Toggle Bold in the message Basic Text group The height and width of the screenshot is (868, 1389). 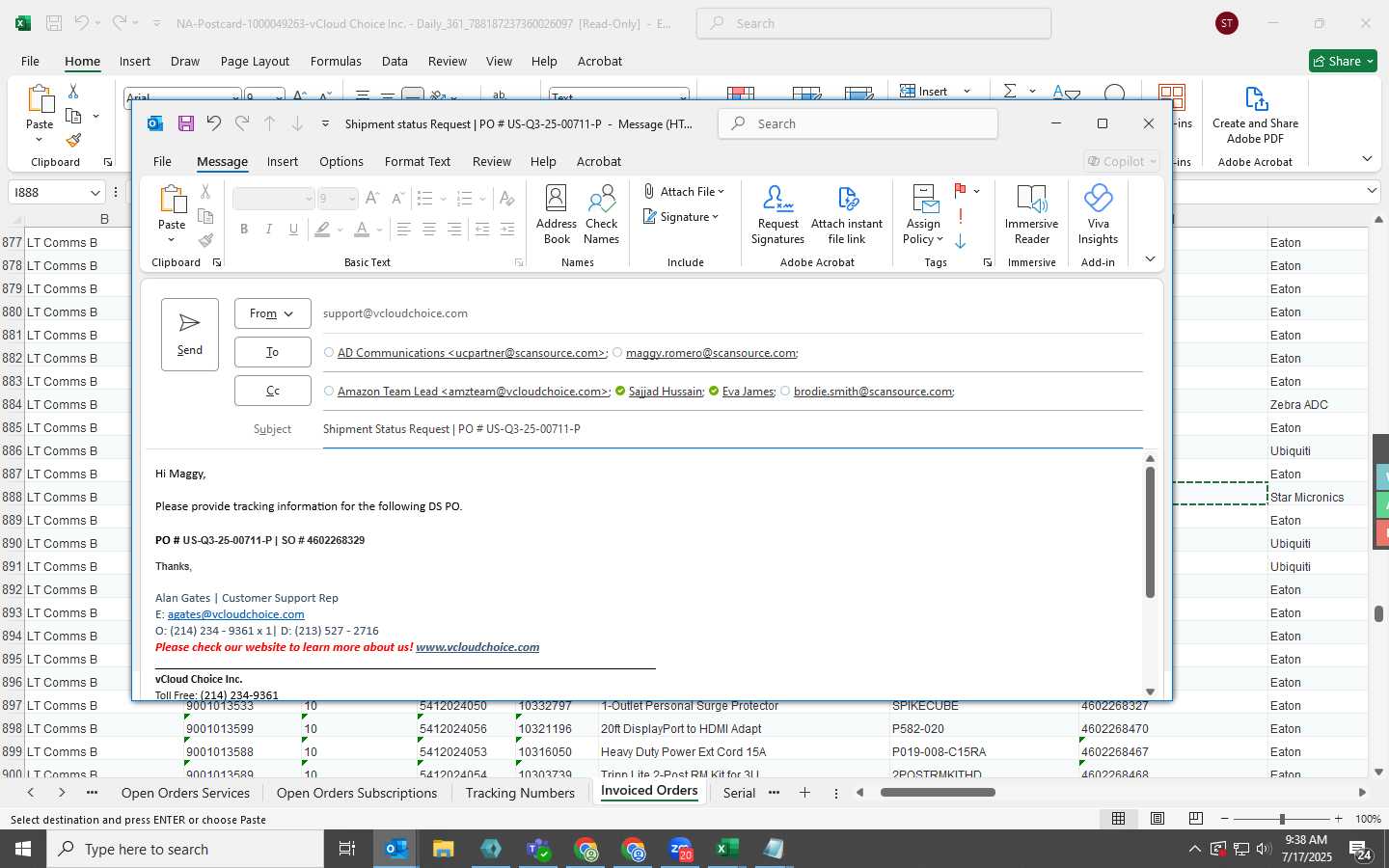[244, 229]
